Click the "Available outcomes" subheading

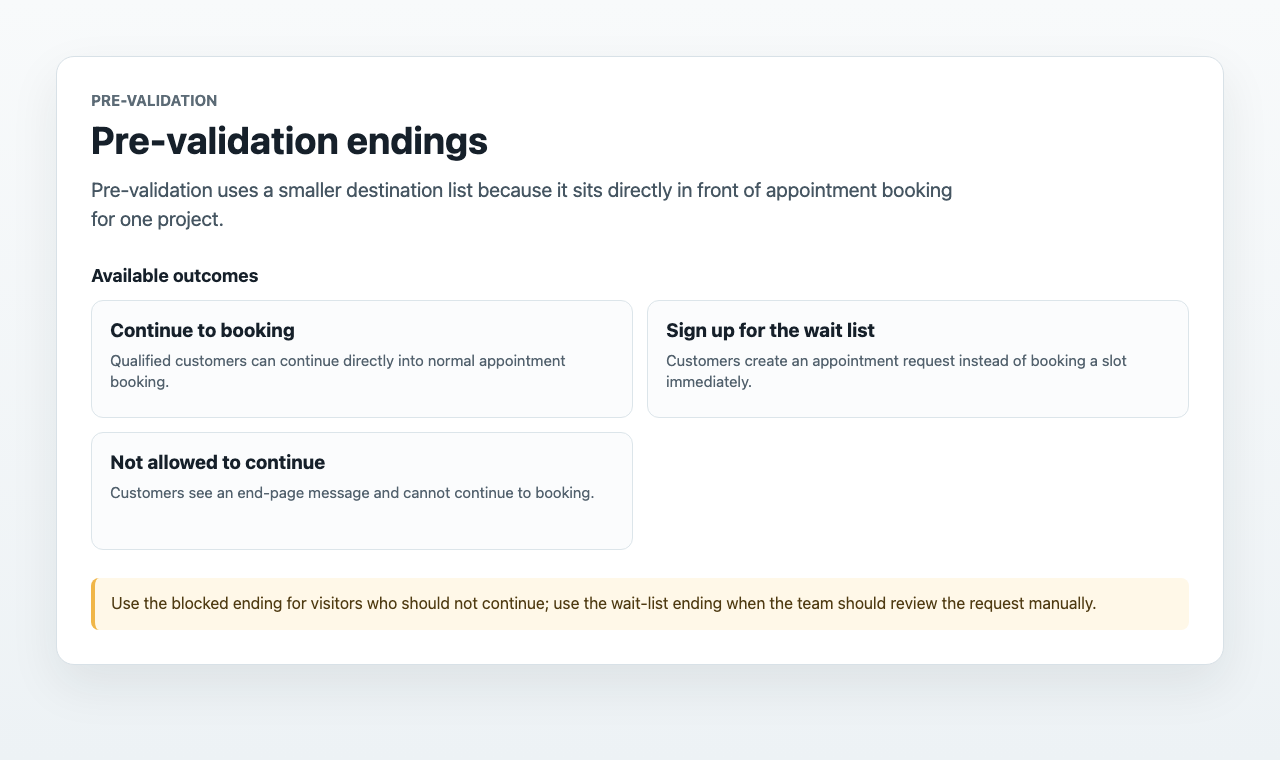(x=174, y=276)
